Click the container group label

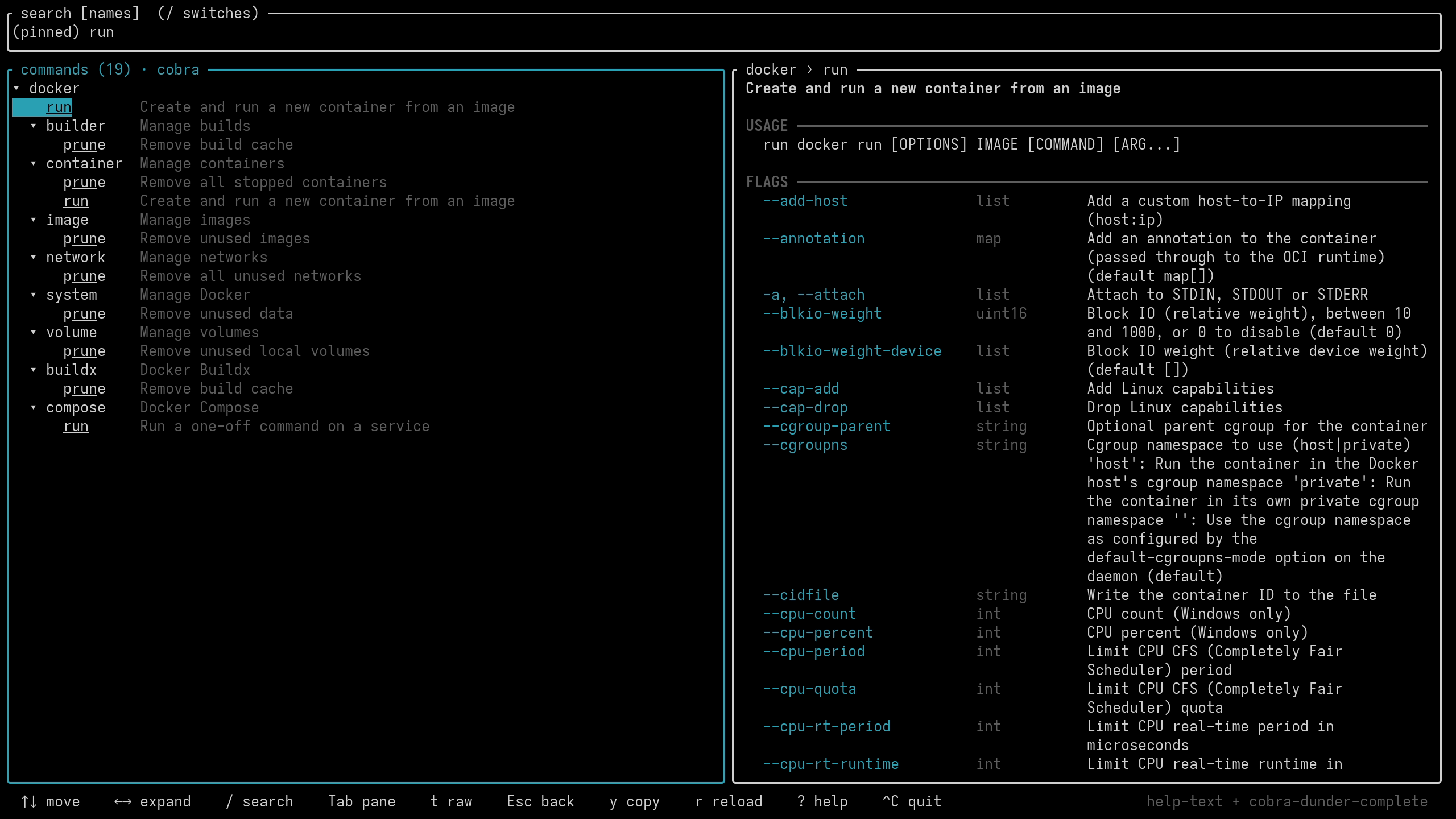(x=84, y=164)
